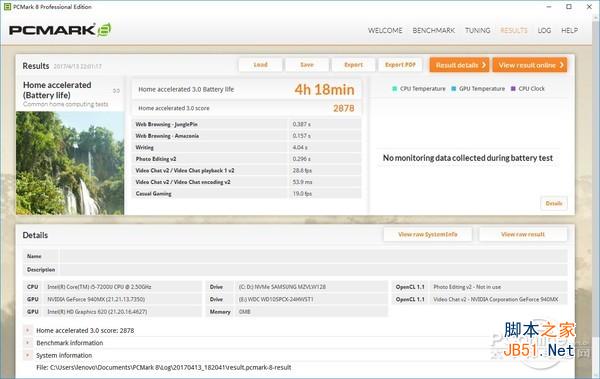Screen dimensions: 600x379
Task: Click the Export button
Action: tap(353, 65)
